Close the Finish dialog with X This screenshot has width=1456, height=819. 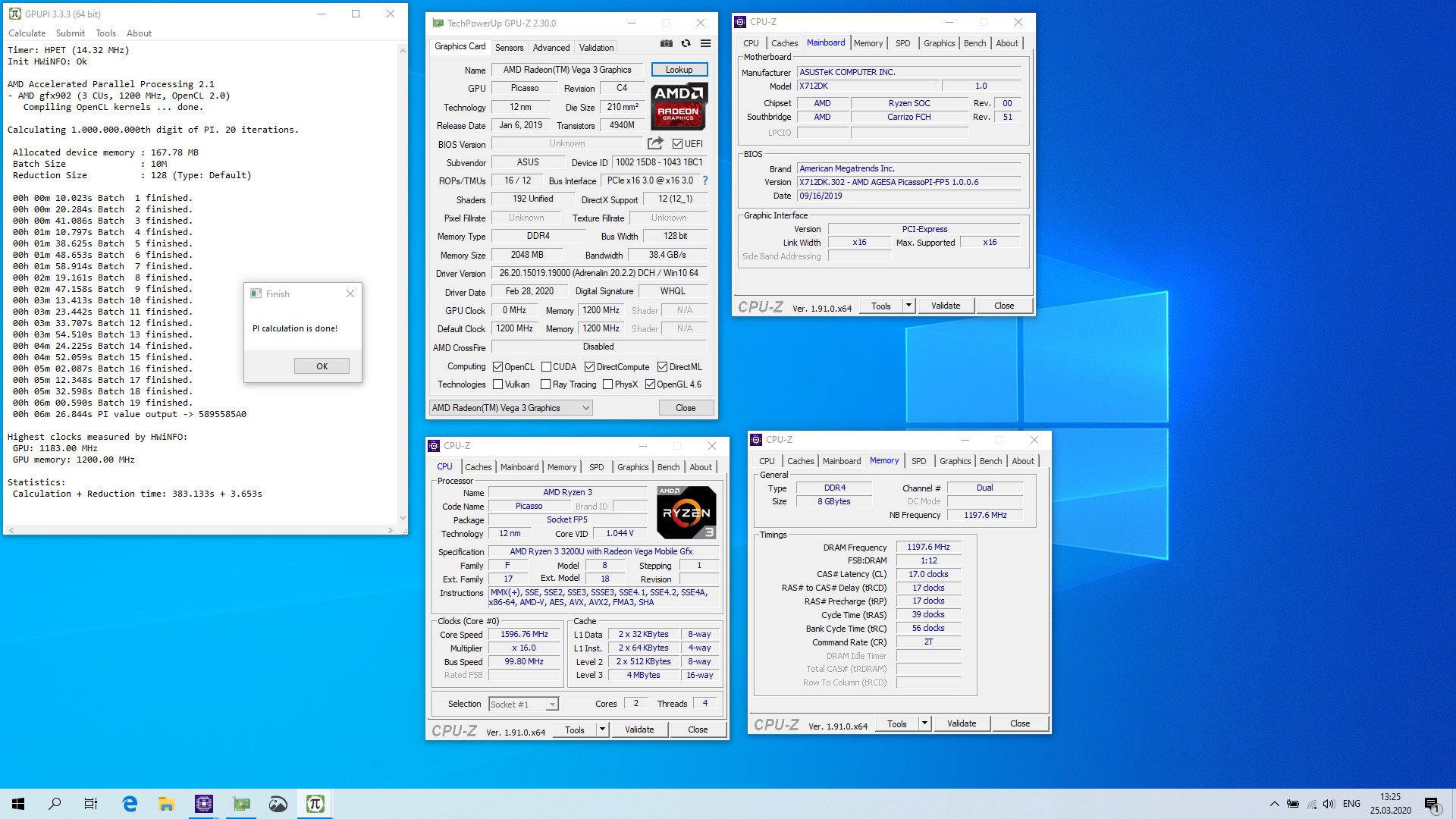pyautogui.click(x=350, y=293)
